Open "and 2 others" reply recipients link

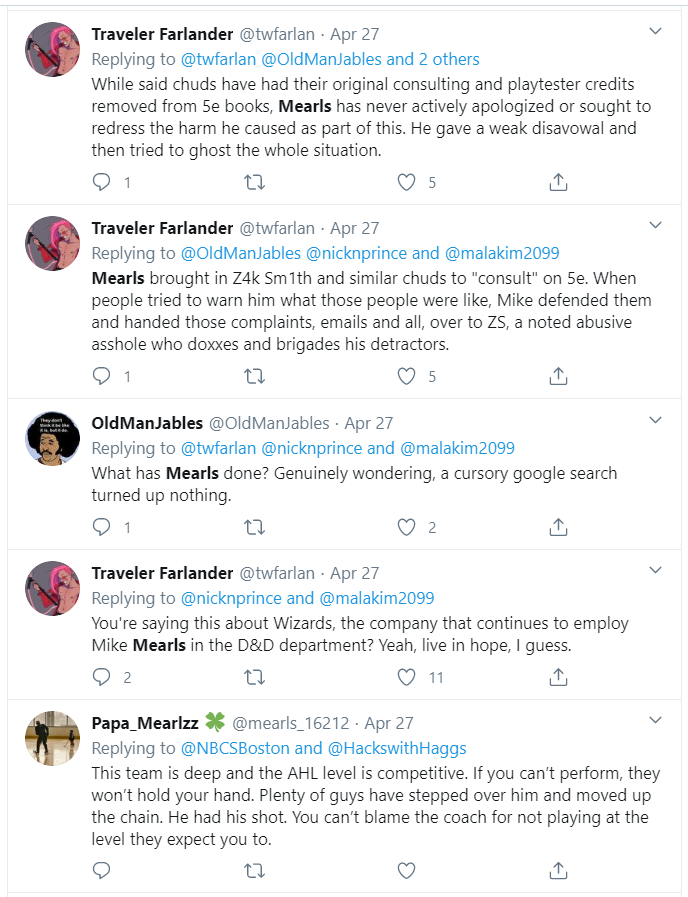point(433,59)
